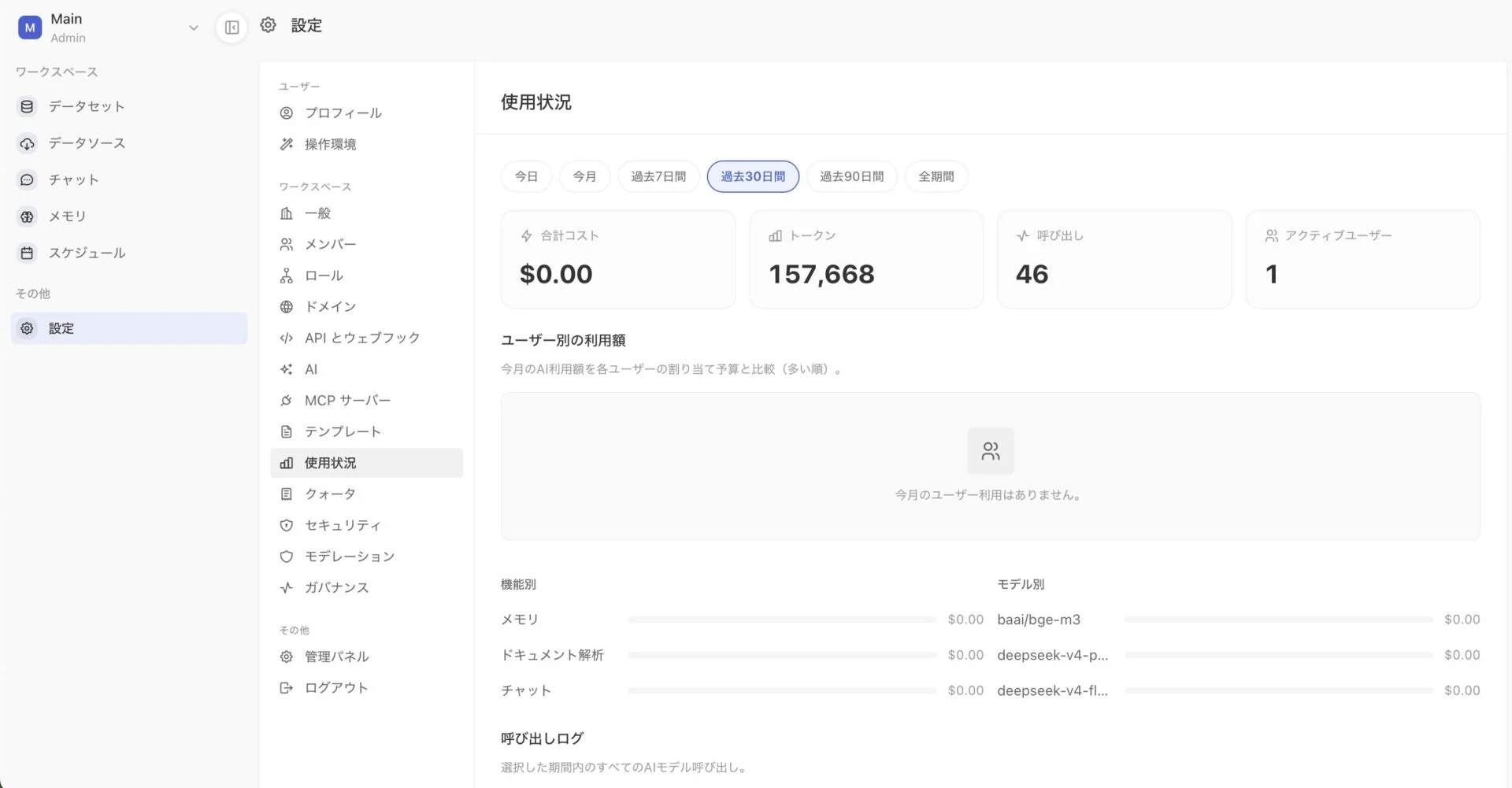Viewport: 1512px width, 788px height.
Task: Select the 今日 period filter
Action: coord(526,176)
